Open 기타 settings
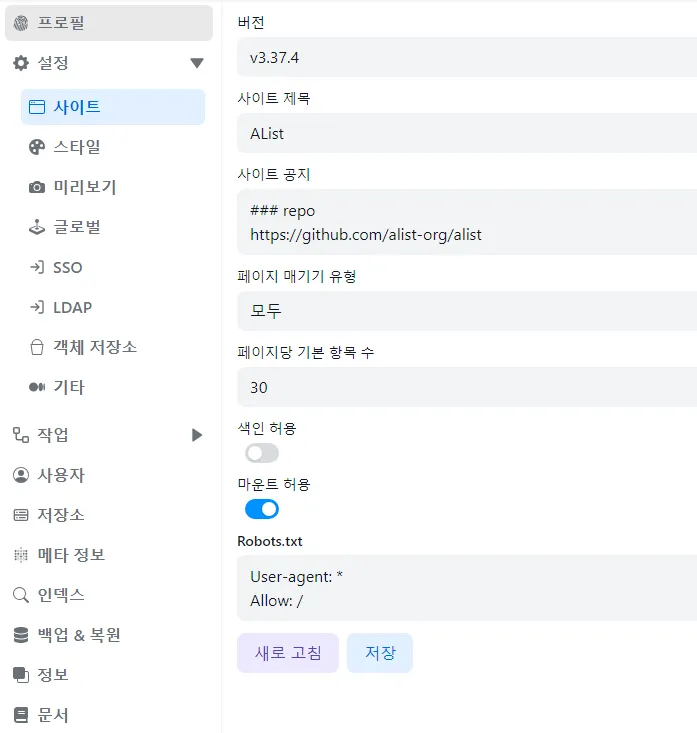This screenshot has height=733, width=697. click(x=113, y=387)
